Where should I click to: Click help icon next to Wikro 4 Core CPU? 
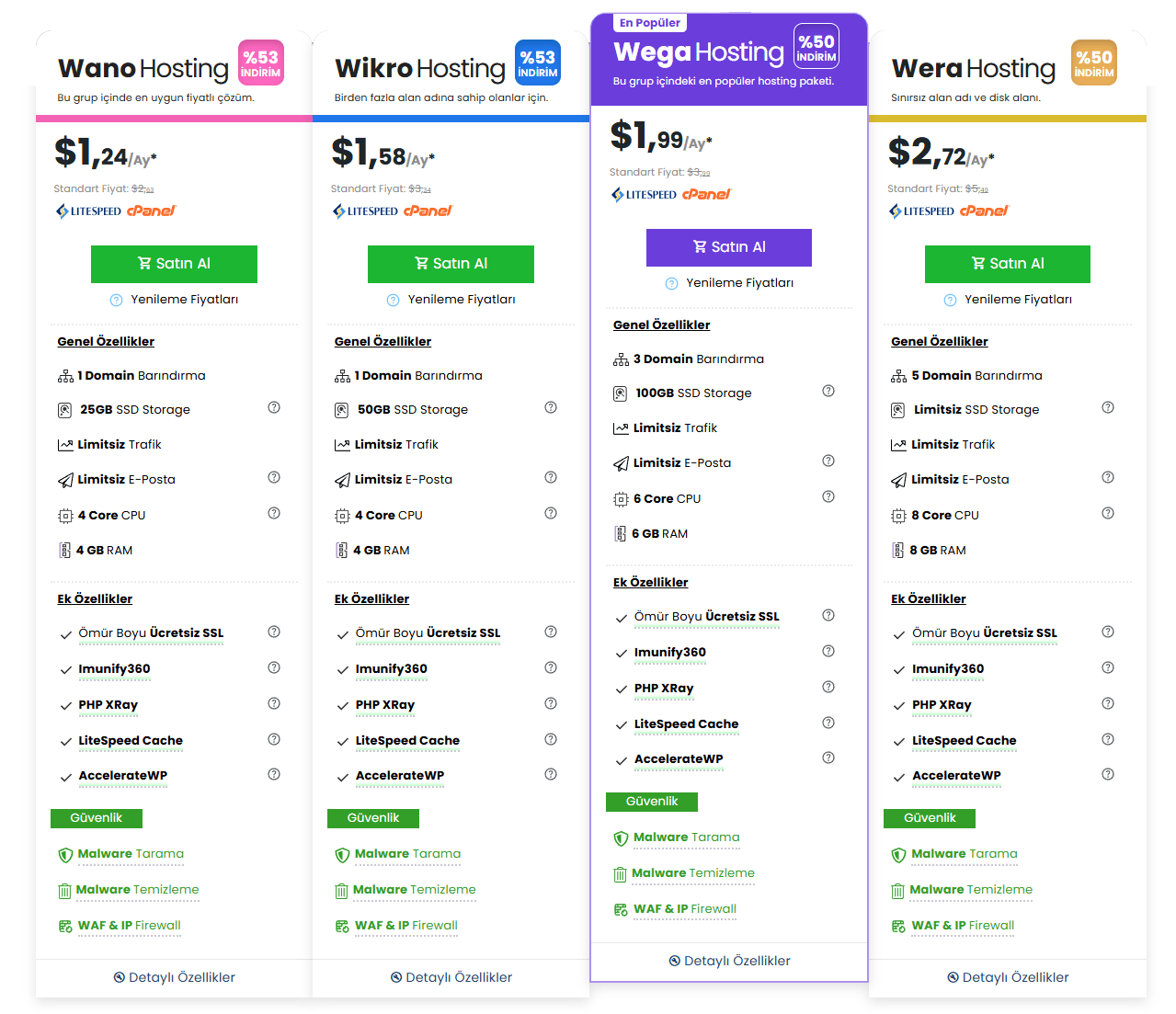(551, 513)
